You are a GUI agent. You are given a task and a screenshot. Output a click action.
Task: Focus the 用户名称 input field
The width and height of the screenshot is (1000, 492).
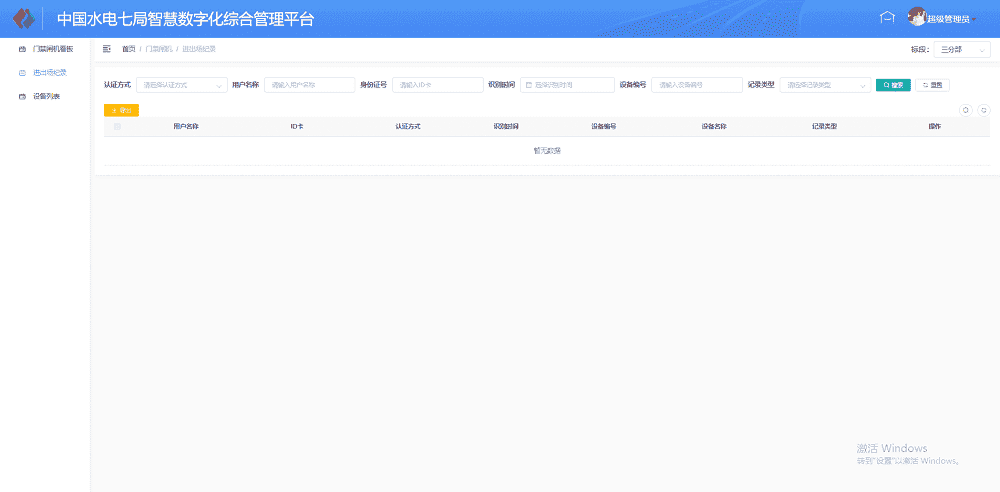309,85
